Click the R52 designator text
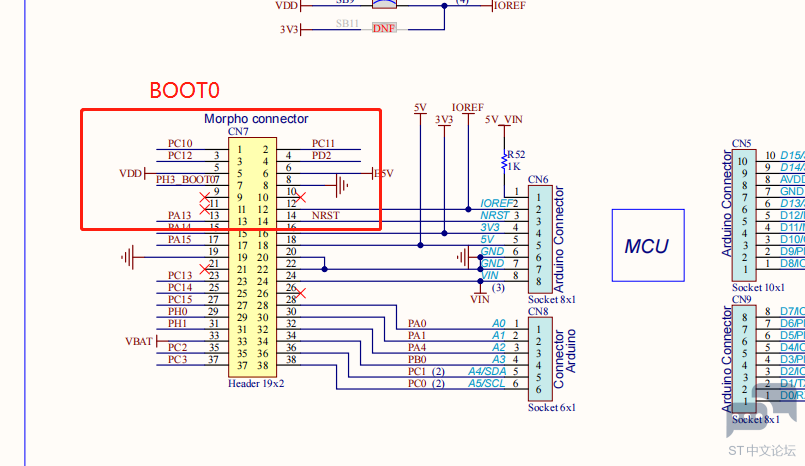This screenshot has height=466, width=805. pyautogui.click(x=516, y=154)
